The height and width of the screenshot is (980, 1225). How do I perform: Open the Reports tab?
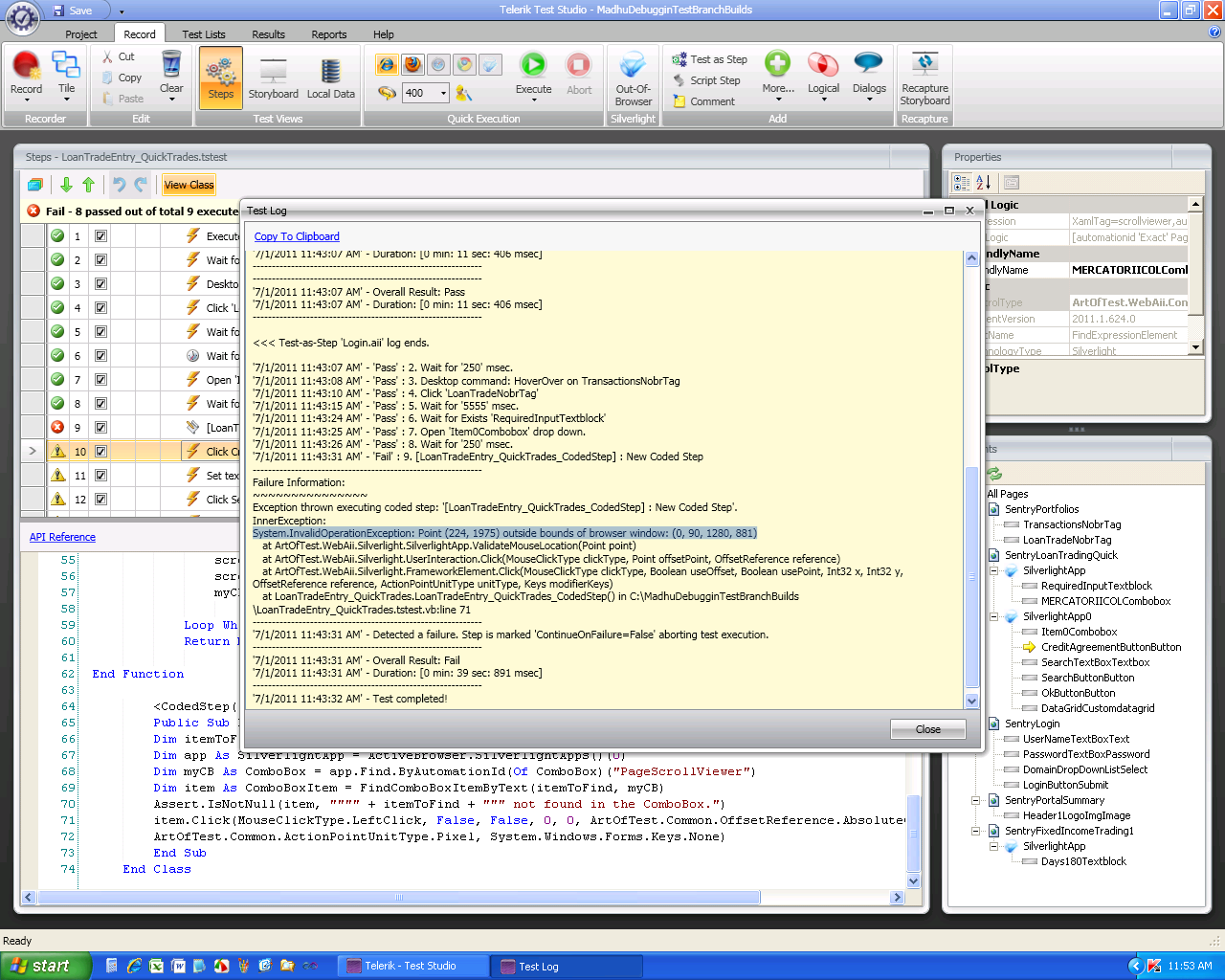pos(328,34)
